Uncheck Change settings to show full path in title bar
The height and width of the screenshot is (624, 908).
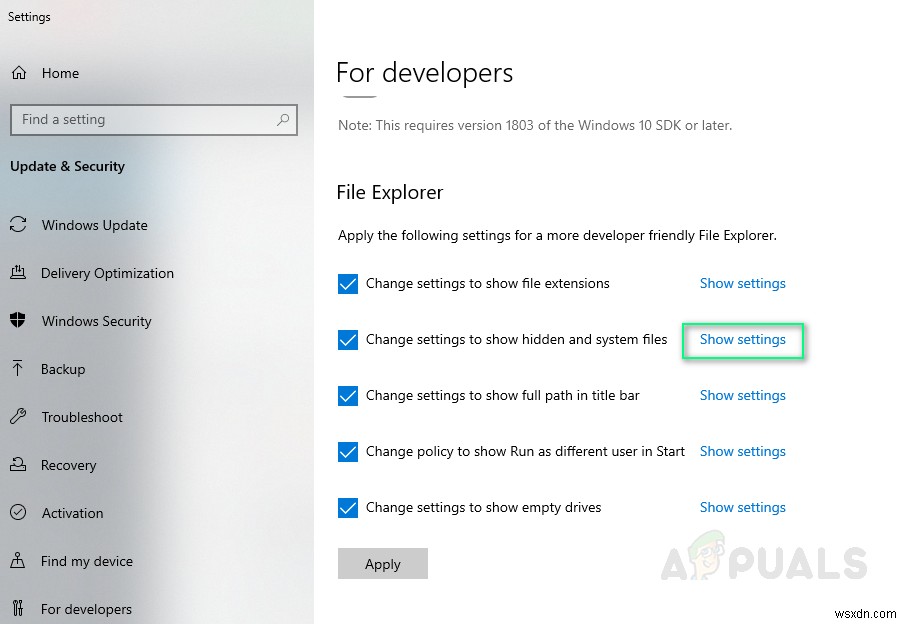click(x=348, y=396)
